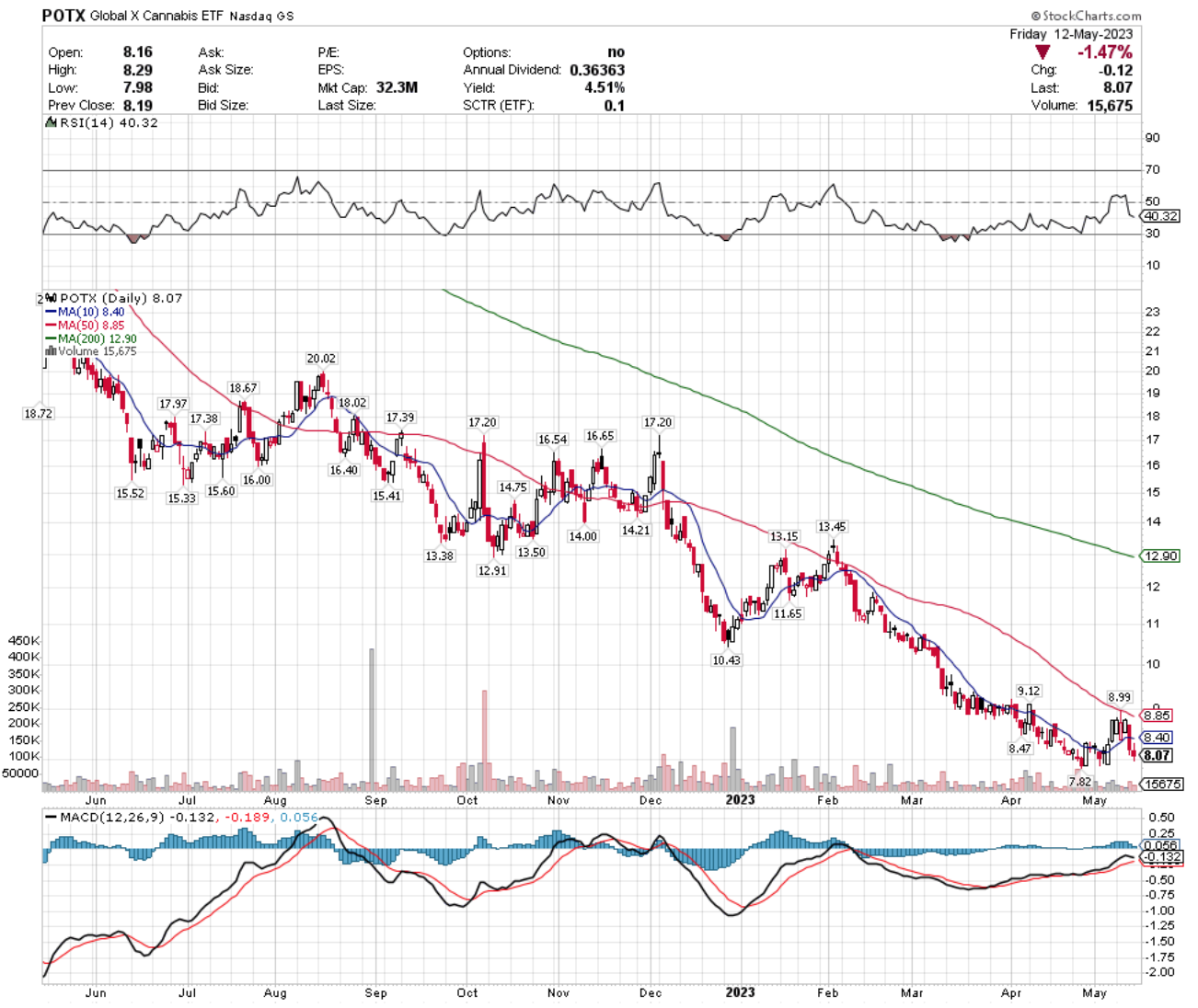Select the Prev Close value 8.19
Screen dimensions: 1198x1008
pos(138,105)
